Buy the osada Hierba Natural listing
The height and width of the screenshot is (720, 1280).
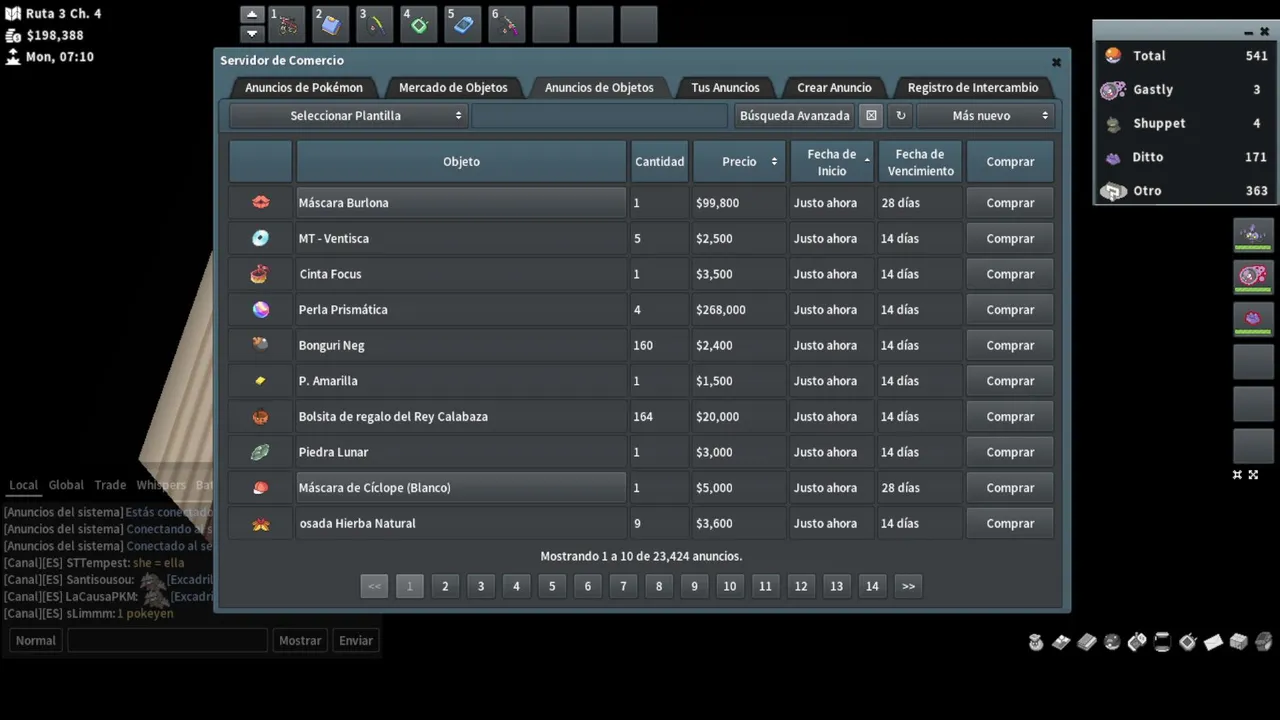coord(1010,523)
